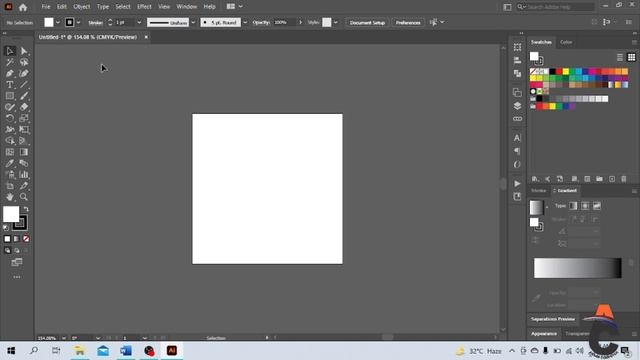The image size is (640, 360).
Task: Open Edit Toolbar three dots
Action: coord(17,277)
